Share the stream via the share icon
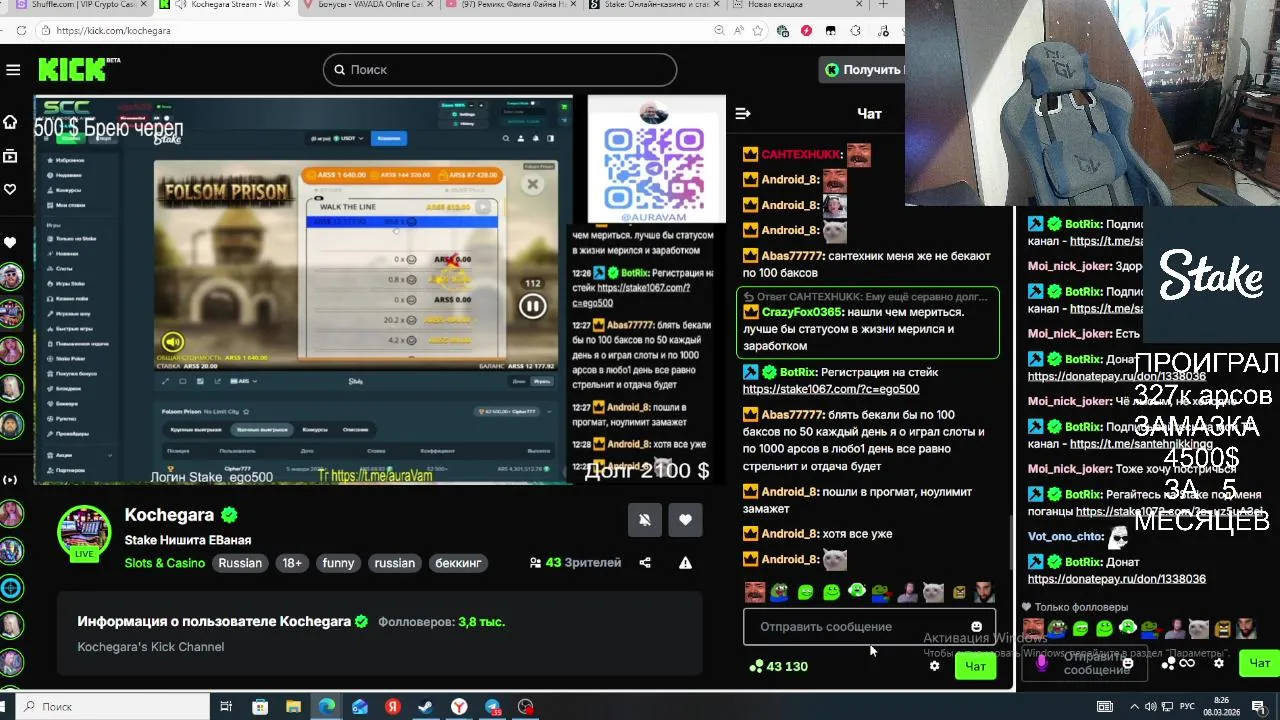Image resolution: width=1280 pixels, height=720 pixels. tap(645, 563)
